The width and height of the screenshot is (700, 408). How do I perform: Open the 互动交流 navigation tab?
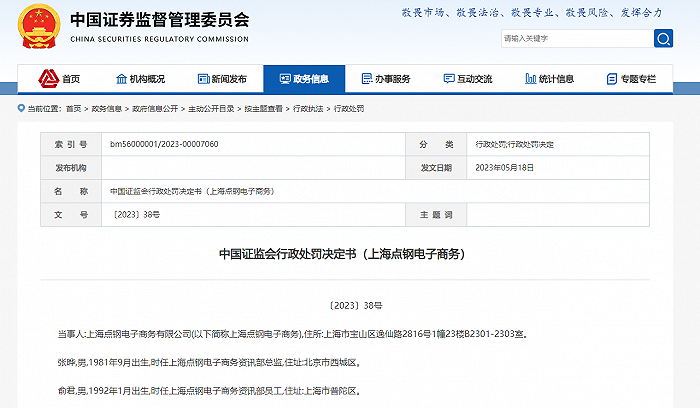point(468,79)
